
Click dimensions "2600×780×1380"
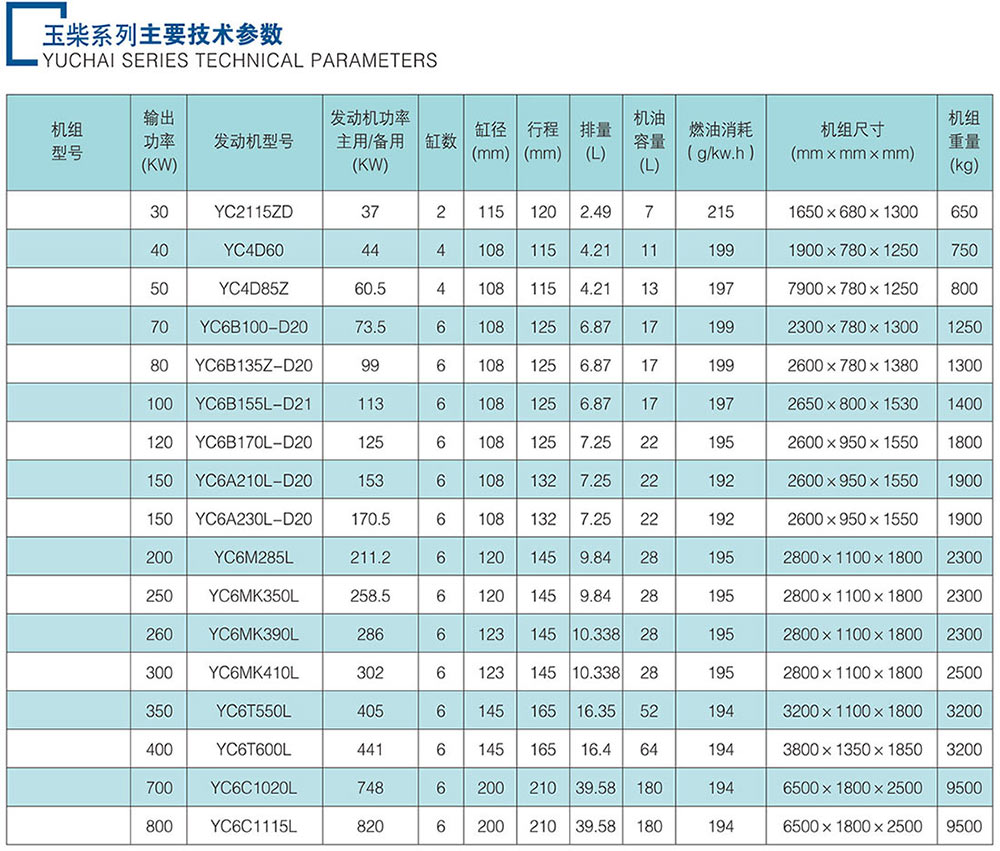pyautogui.click(x=853, y=366)
